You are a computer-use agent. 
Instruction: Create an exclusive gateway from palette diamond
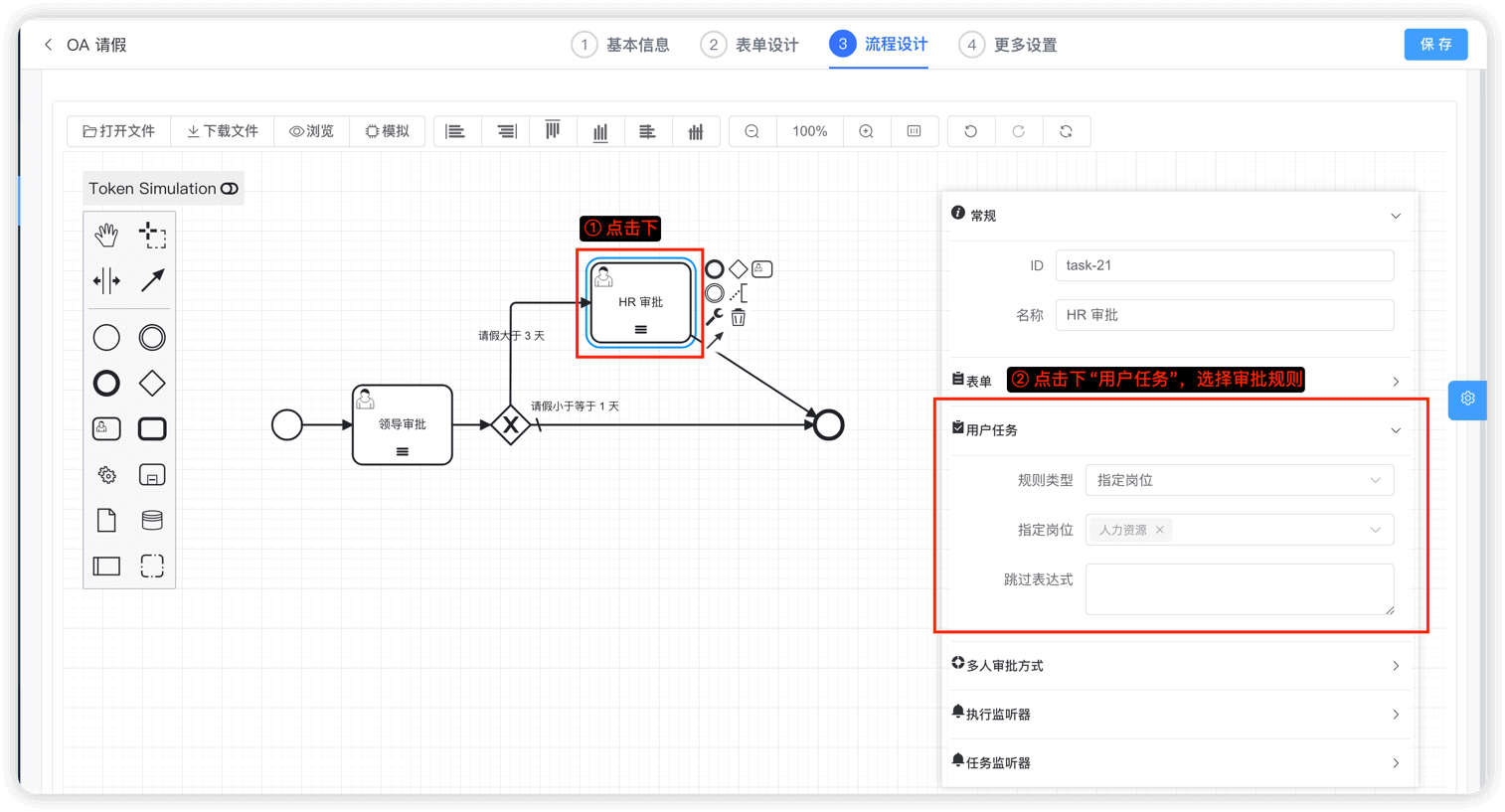pos(152,383)
